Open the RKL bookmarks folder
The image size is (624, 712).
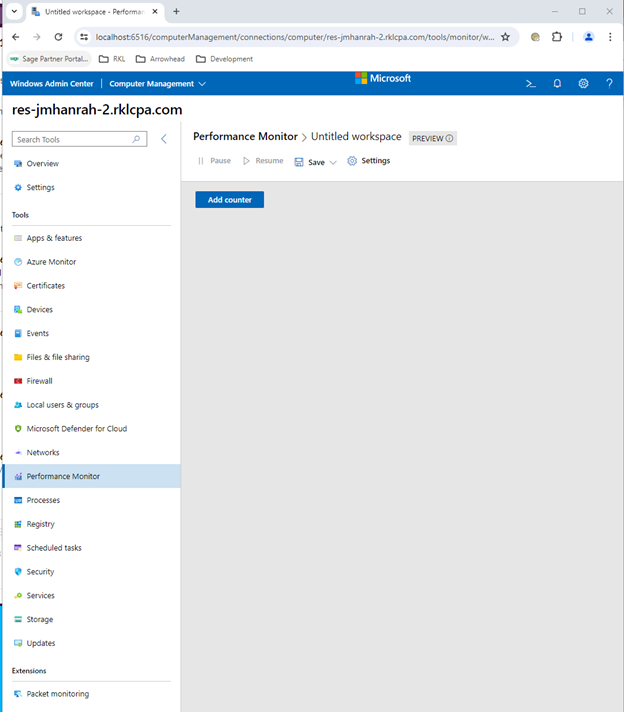point(112,59)
